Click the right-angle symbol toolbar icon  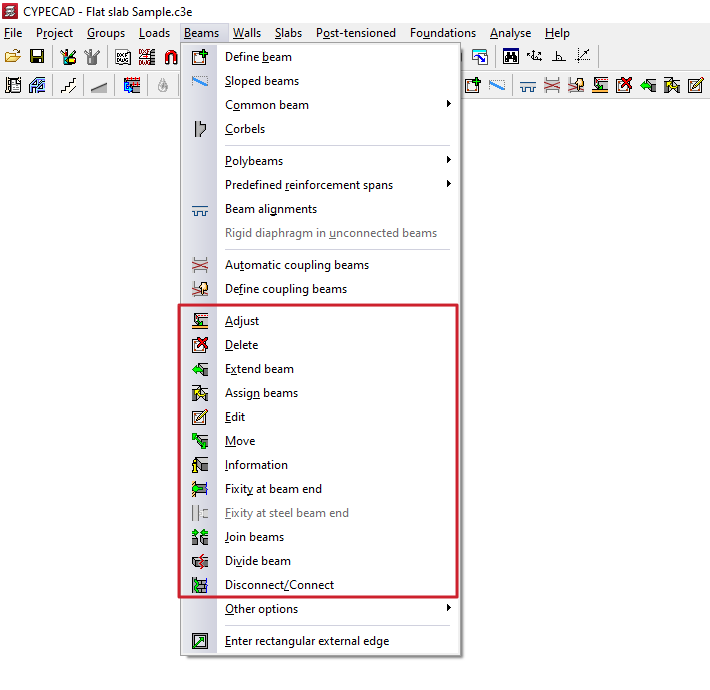559,57
